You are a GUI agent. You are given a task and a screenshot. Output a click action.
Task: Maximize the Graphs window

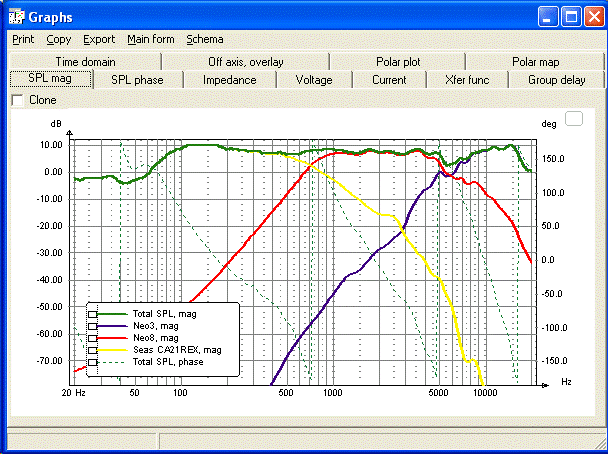click(571, 17)
